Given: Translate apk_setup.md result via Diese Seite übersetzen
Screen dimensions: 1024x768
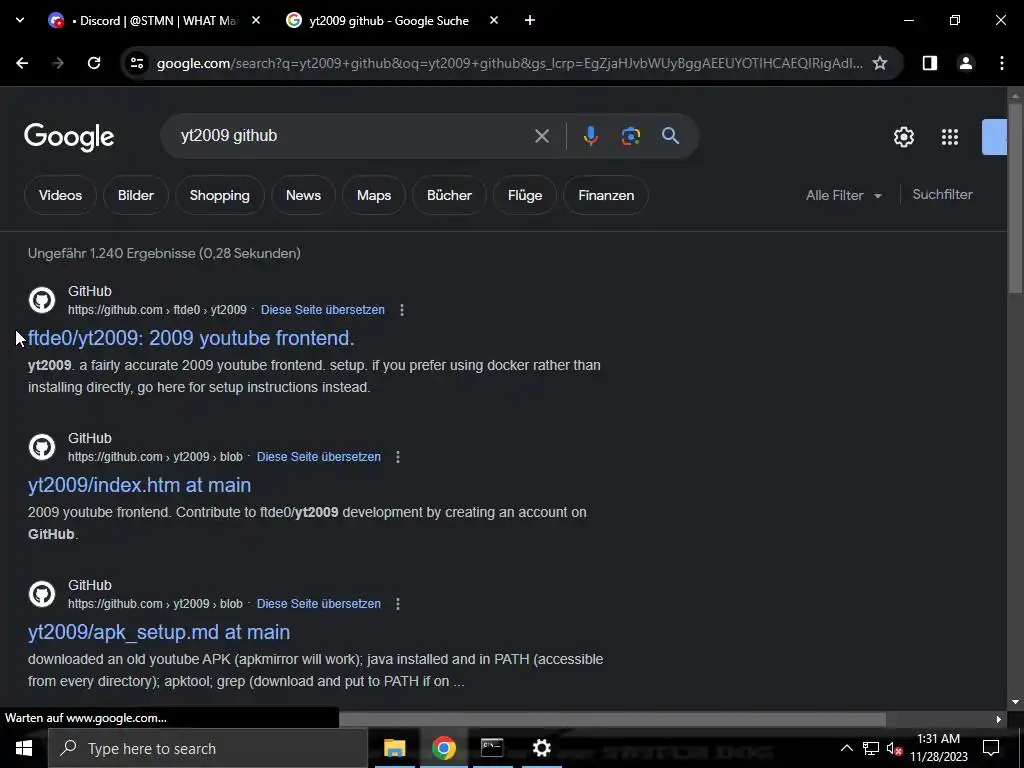Looking at the screenshot, I should coord(319,603).
